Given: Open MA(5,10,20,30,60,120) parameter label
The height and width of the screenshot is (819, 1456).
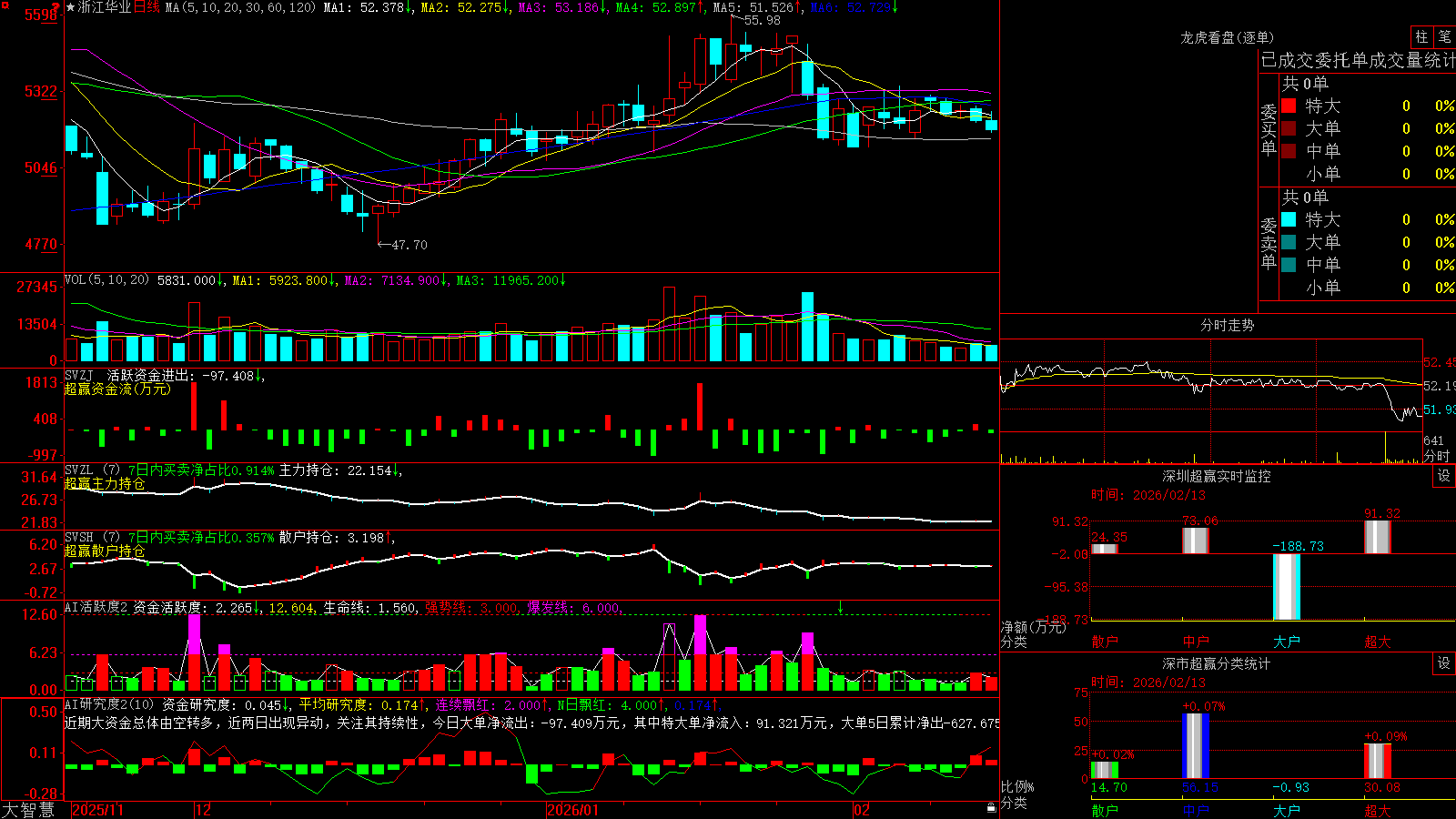Looking at the screenshot, I should 240,7.
